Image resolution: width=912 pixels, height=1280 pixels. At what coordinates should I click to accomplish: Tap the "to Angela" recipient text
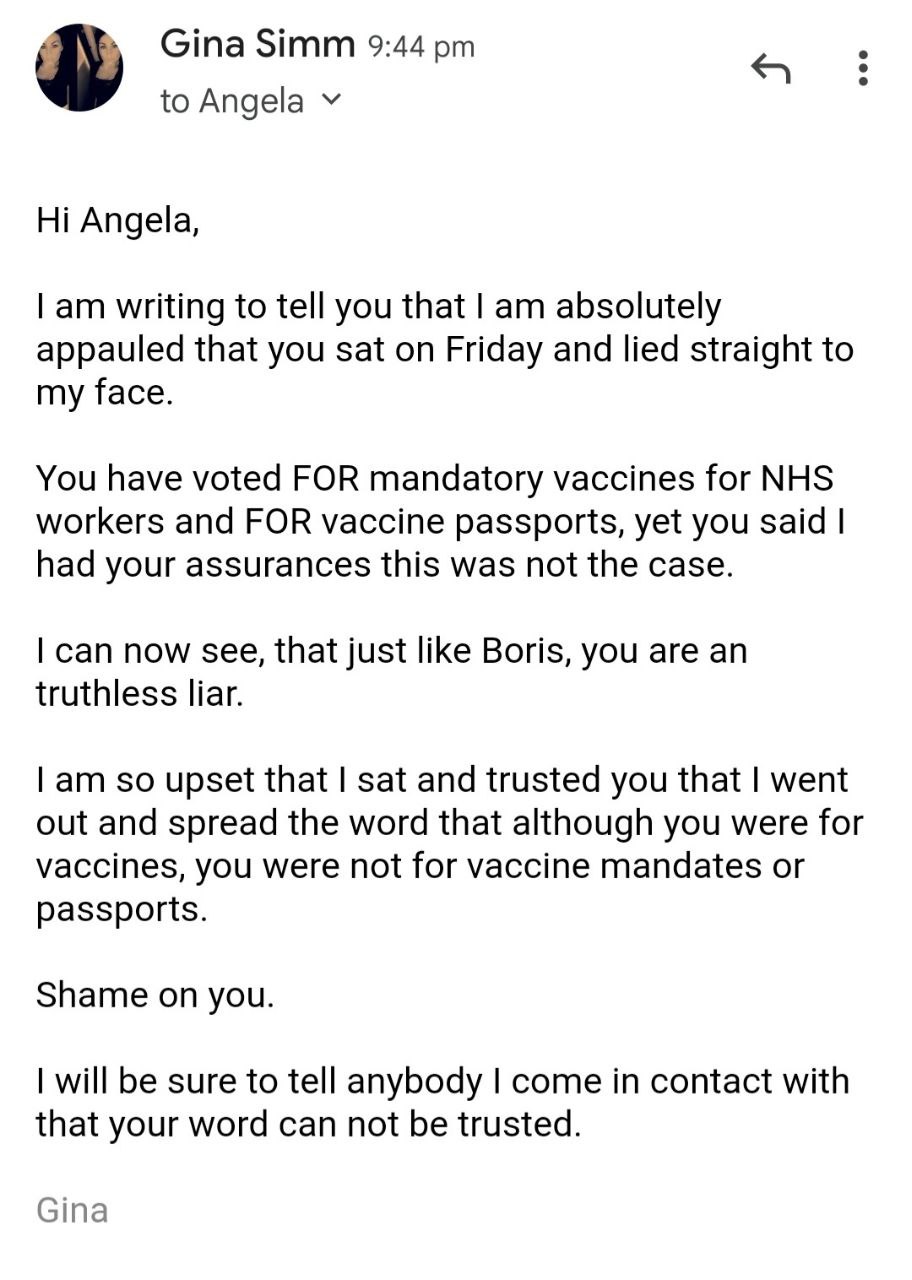(231, 101)
